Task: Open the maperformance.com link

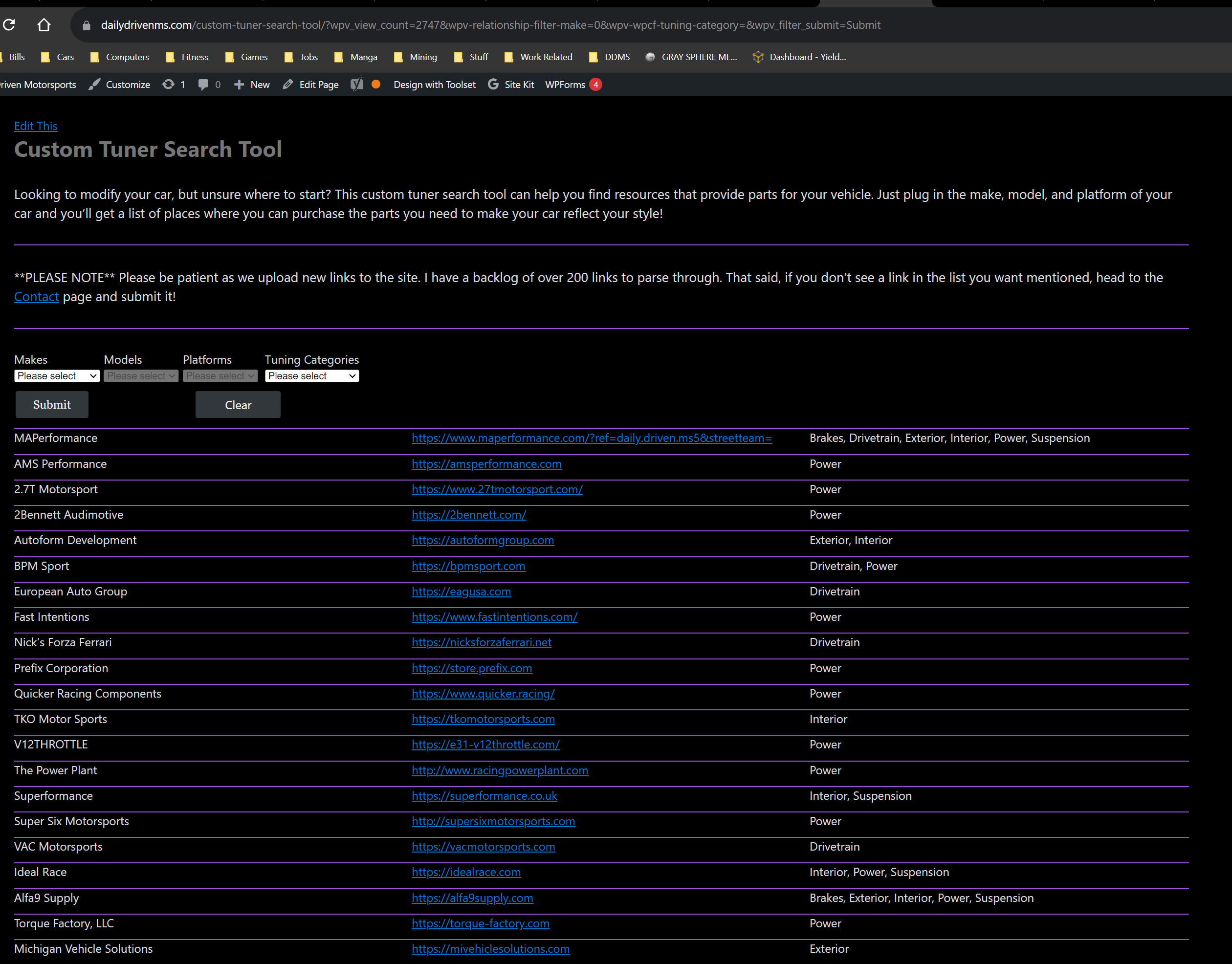Action: (592, 438)
